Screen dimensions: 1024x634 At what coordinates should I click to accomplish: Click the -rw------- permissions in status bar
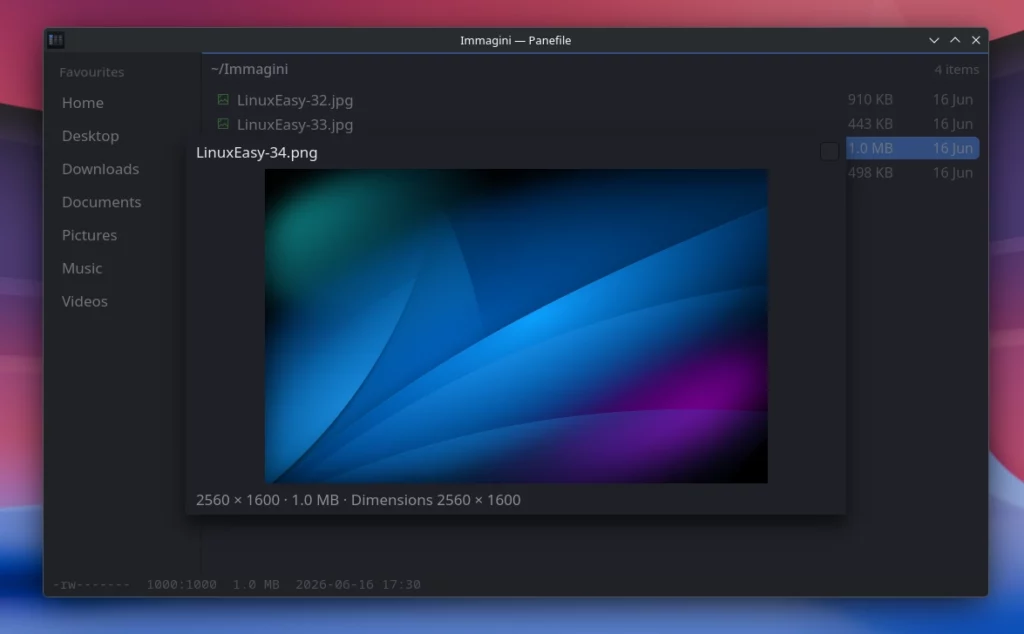[x=91, y=584]
